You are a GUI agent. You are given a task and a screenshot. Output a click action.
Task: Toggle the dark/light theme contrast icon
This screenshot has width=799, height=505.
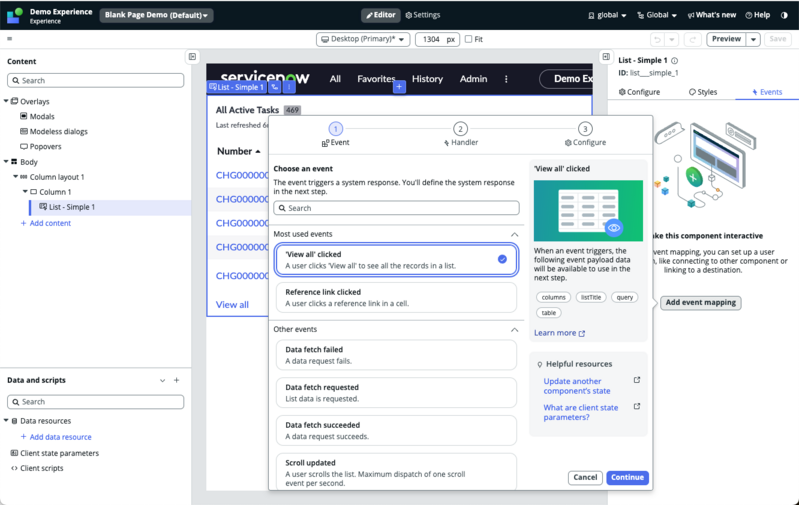tap(784, 15)
